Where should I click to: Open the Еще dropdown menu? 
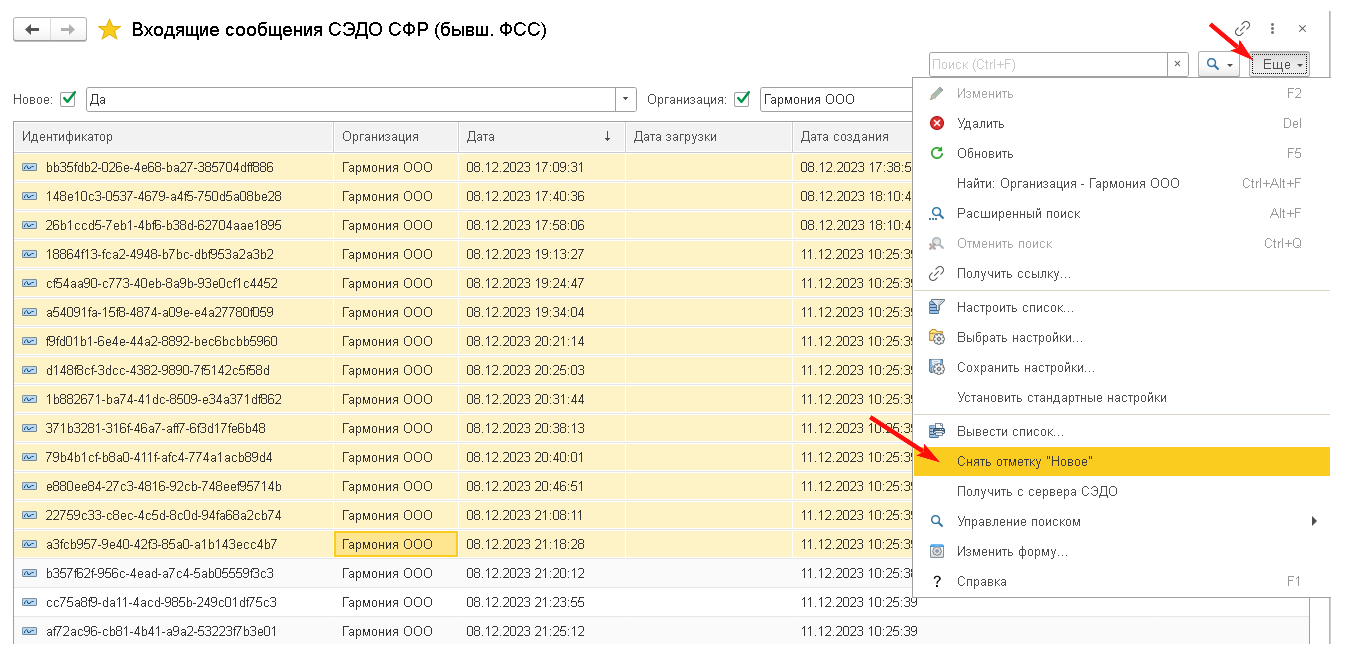[1280, 64]
